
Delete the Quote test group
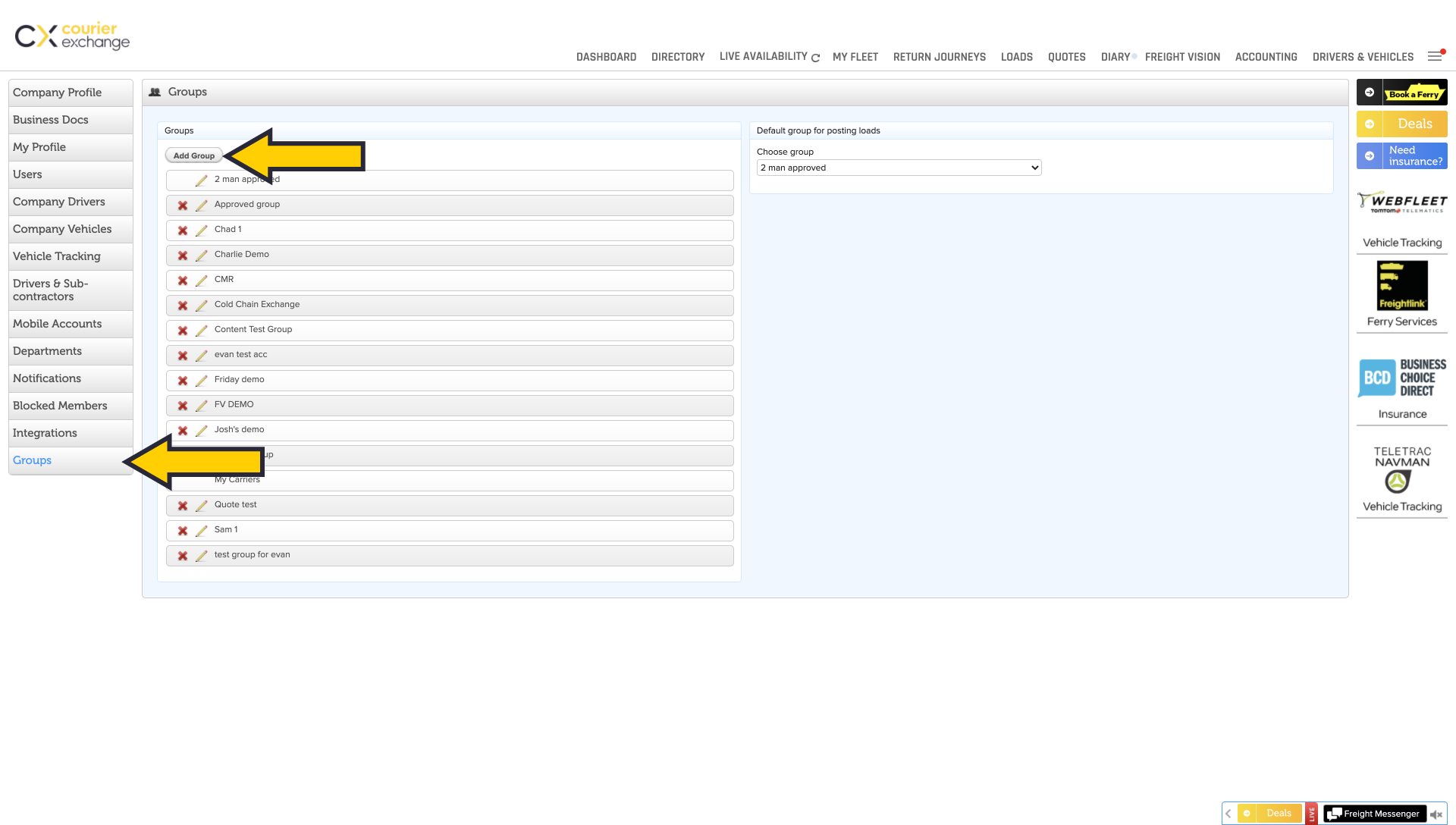point(183,506)
